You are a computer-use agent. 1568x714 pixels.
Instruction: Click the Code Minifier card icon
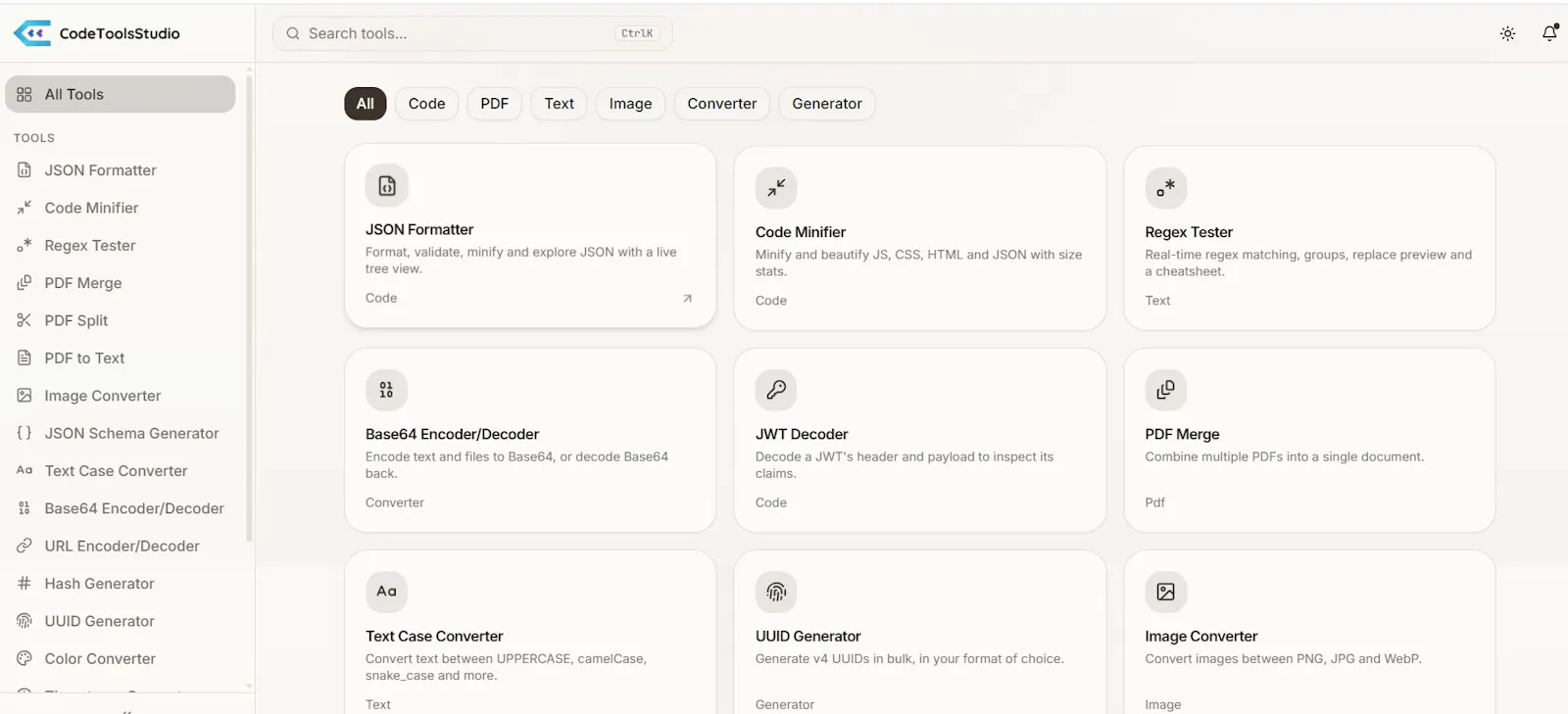[x=776, y=188]
